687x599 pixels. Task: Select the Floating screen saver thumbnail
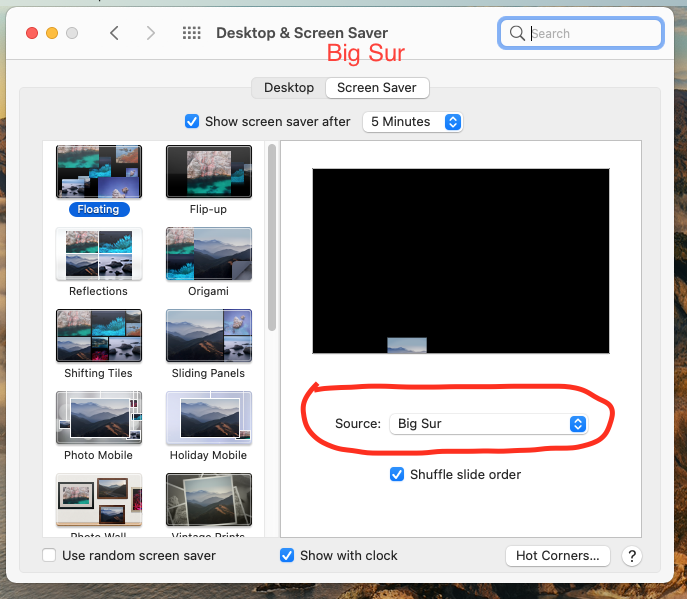coord(99,172)
